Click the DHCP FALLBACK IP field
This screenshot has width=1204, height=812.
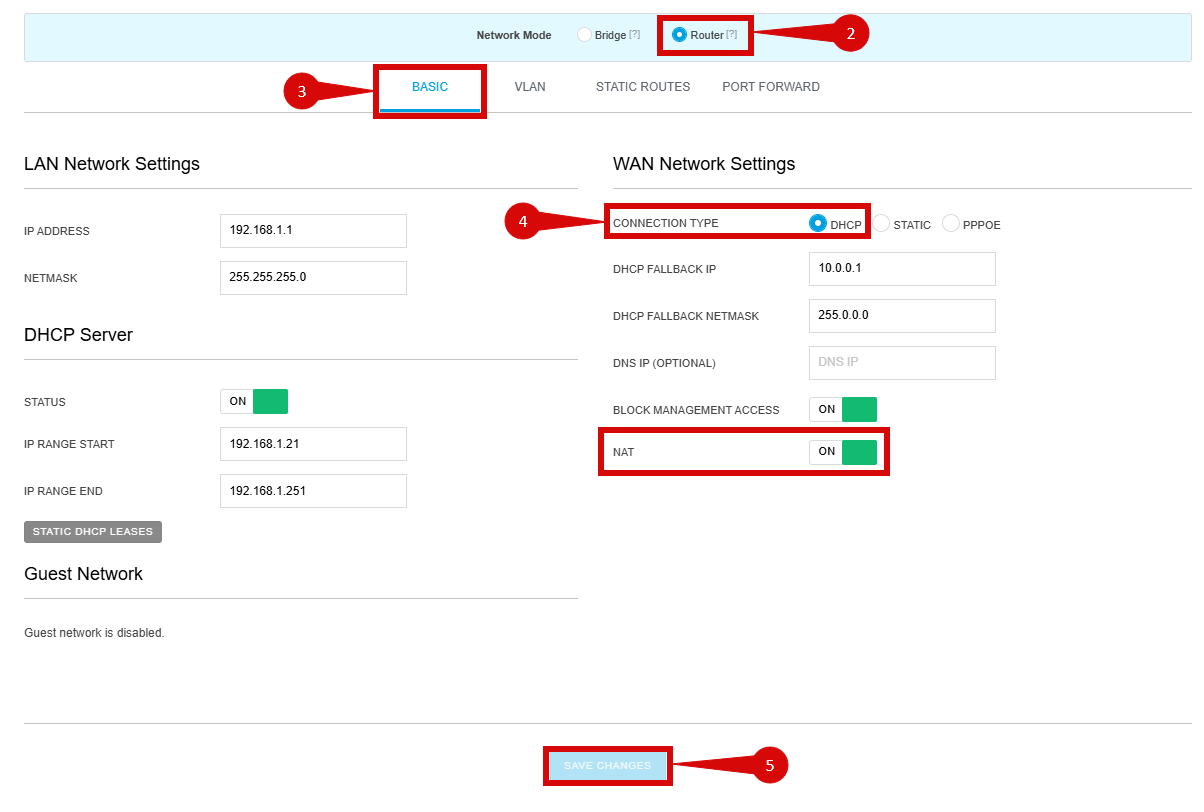coord(902,268)
